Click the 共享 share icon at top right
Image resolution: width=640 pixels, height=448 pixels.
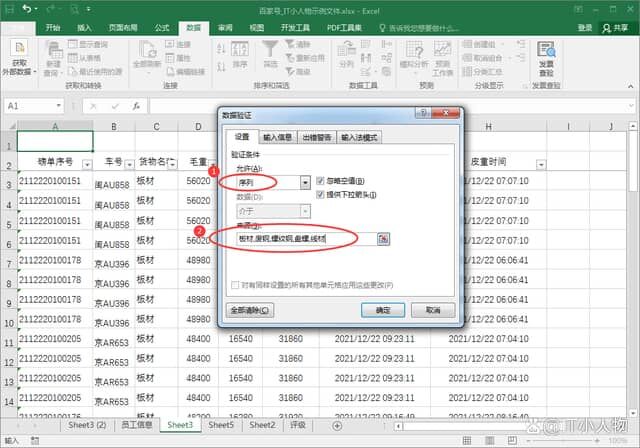point(617,28)
